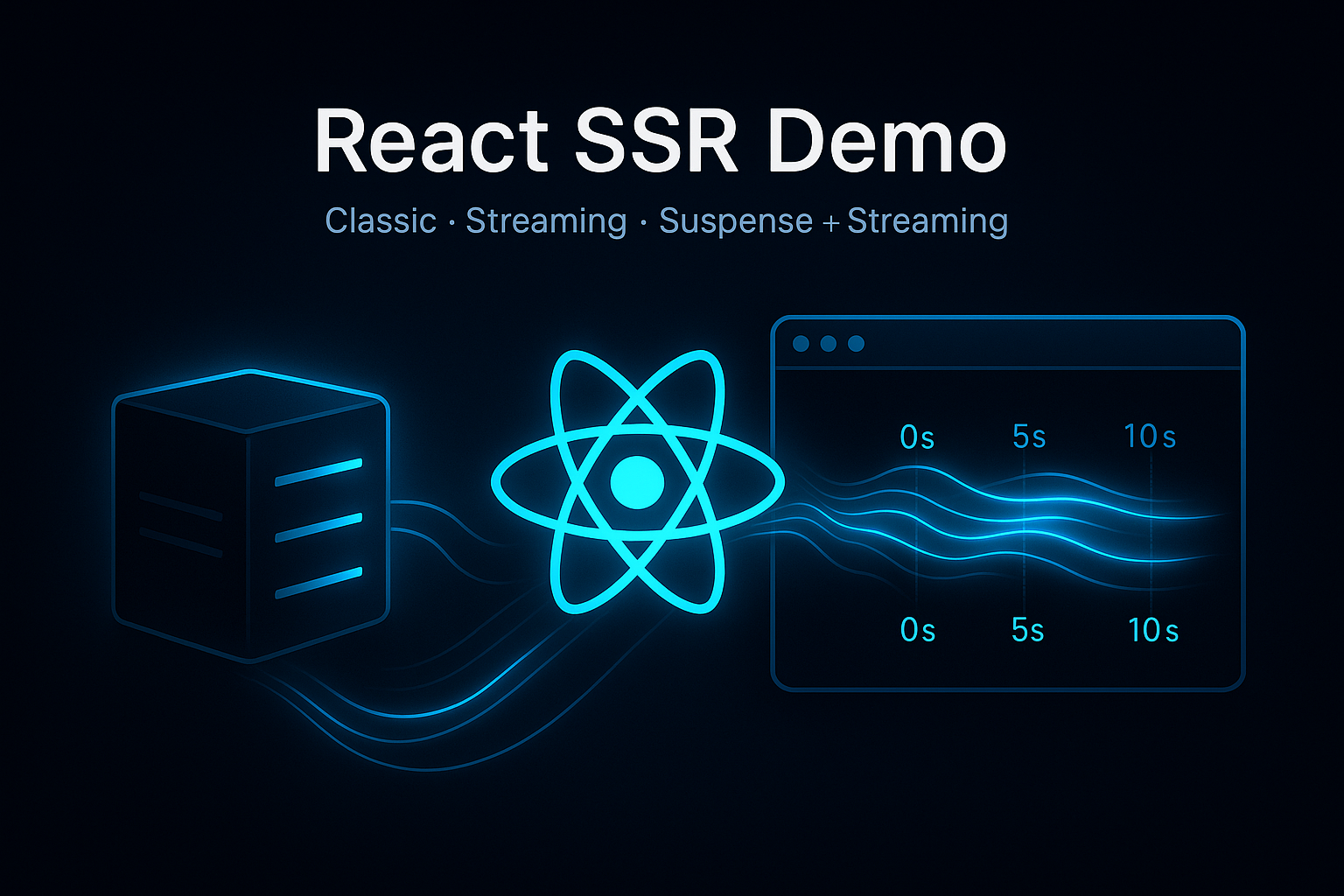Click the third browser window dot

[857, 343]
